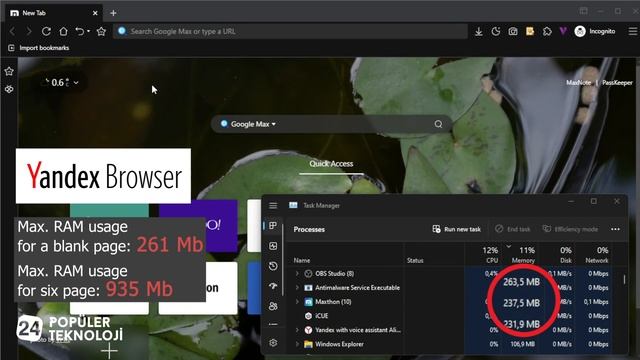Expand the Windows Explorer process
640x360 pixels.
(x=297, y=344)
